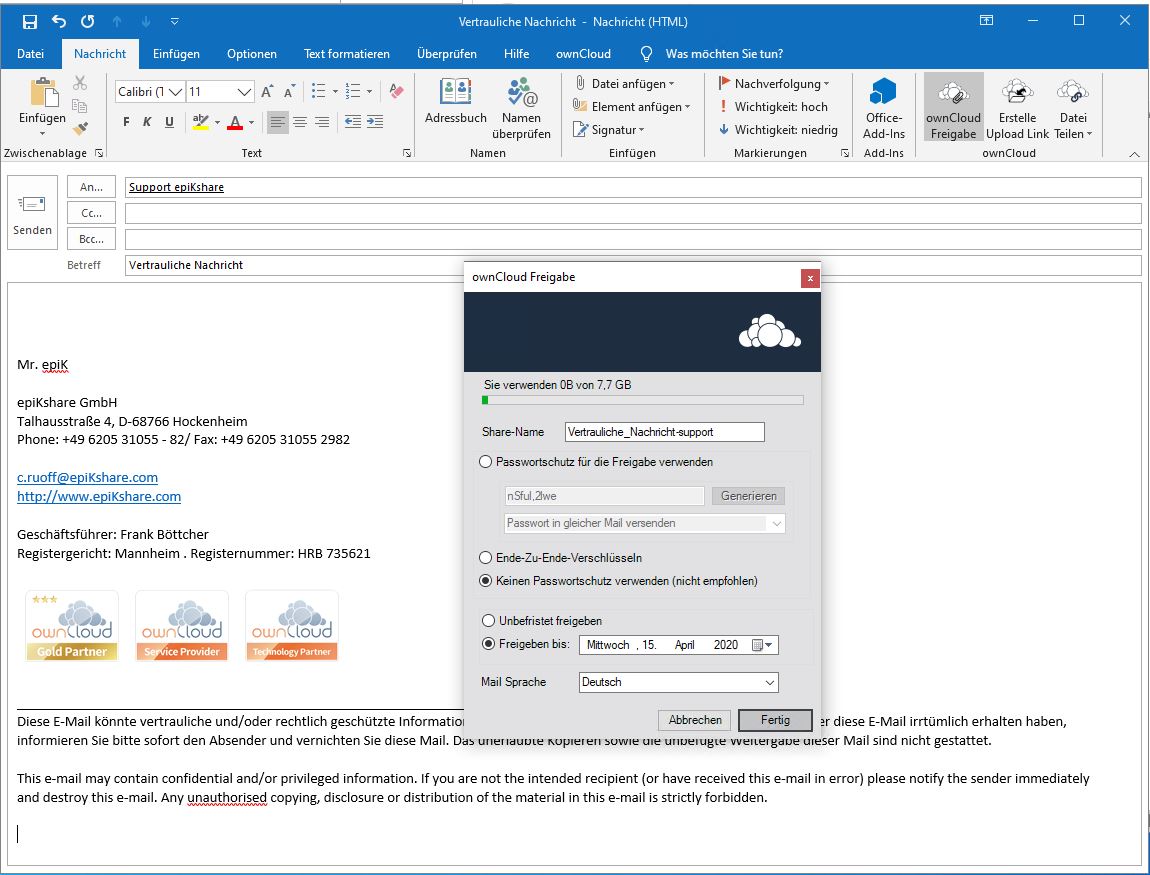Open Signatur dropdown
1150x875 pixels.
[x=609, y=130]
